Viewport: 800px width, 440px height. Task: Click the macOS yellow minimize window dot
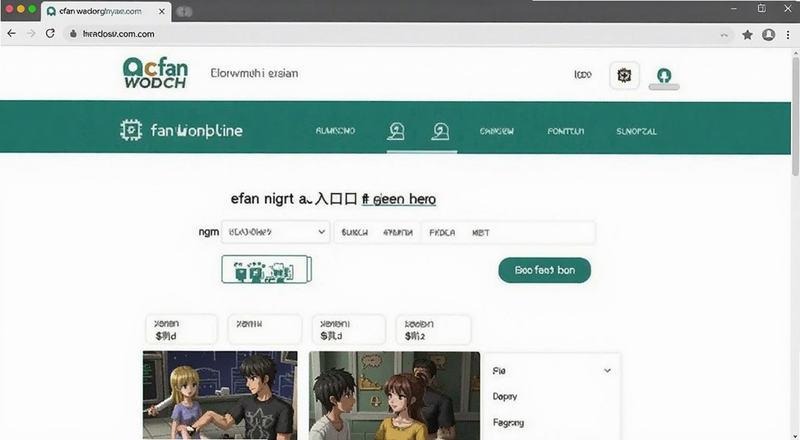(x=20, y=9)
